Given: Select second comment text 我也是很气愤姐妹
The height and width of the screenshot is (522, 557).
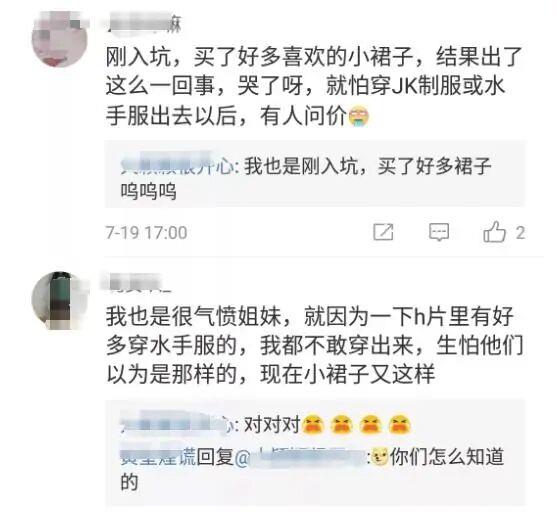Looking at the screenshot, I should 194,316.
